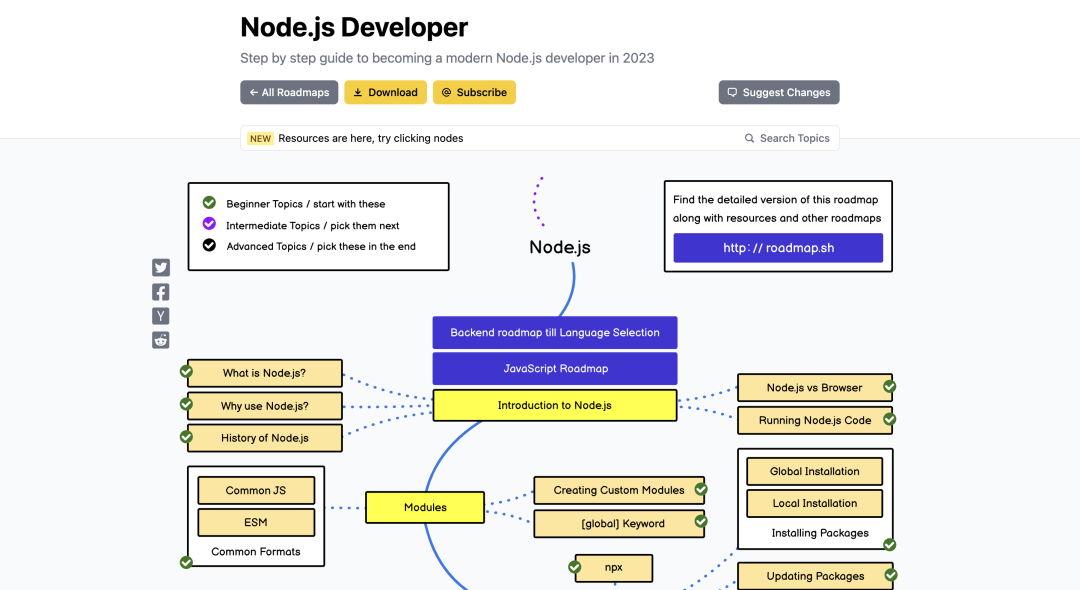
Task: Share the roadmap via the Reddit icon
Action: click(160, 339)
